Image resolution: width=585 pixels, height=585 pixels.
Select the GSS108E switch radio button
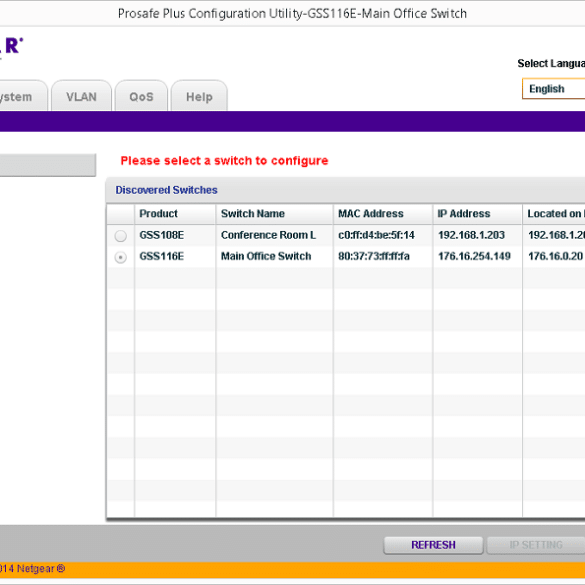pos(121,236)
